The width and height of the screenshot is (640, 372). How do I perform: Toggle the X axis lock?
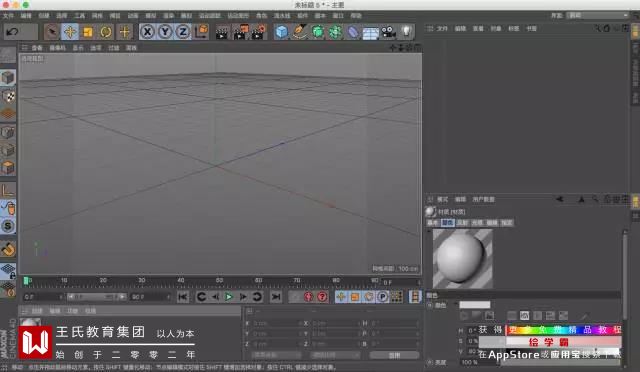(x=147, y=31)
